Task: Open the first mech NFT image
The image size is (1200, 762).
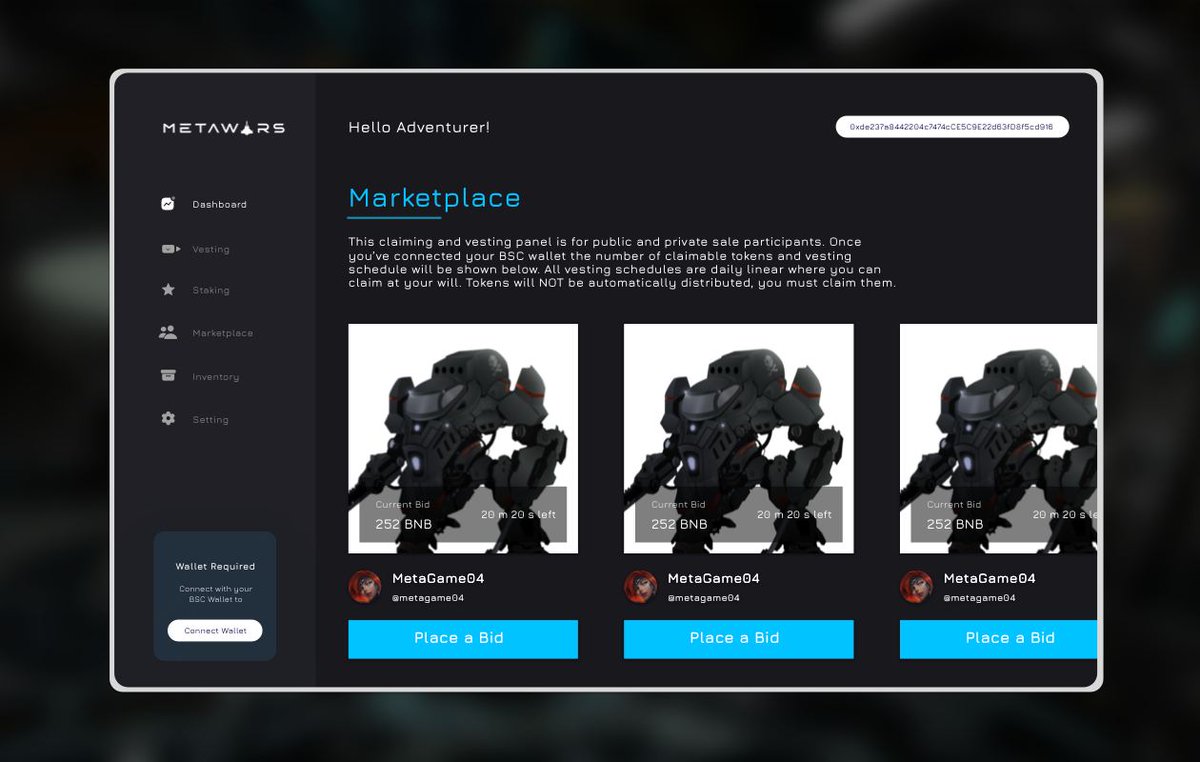Action: pos(463,438)
